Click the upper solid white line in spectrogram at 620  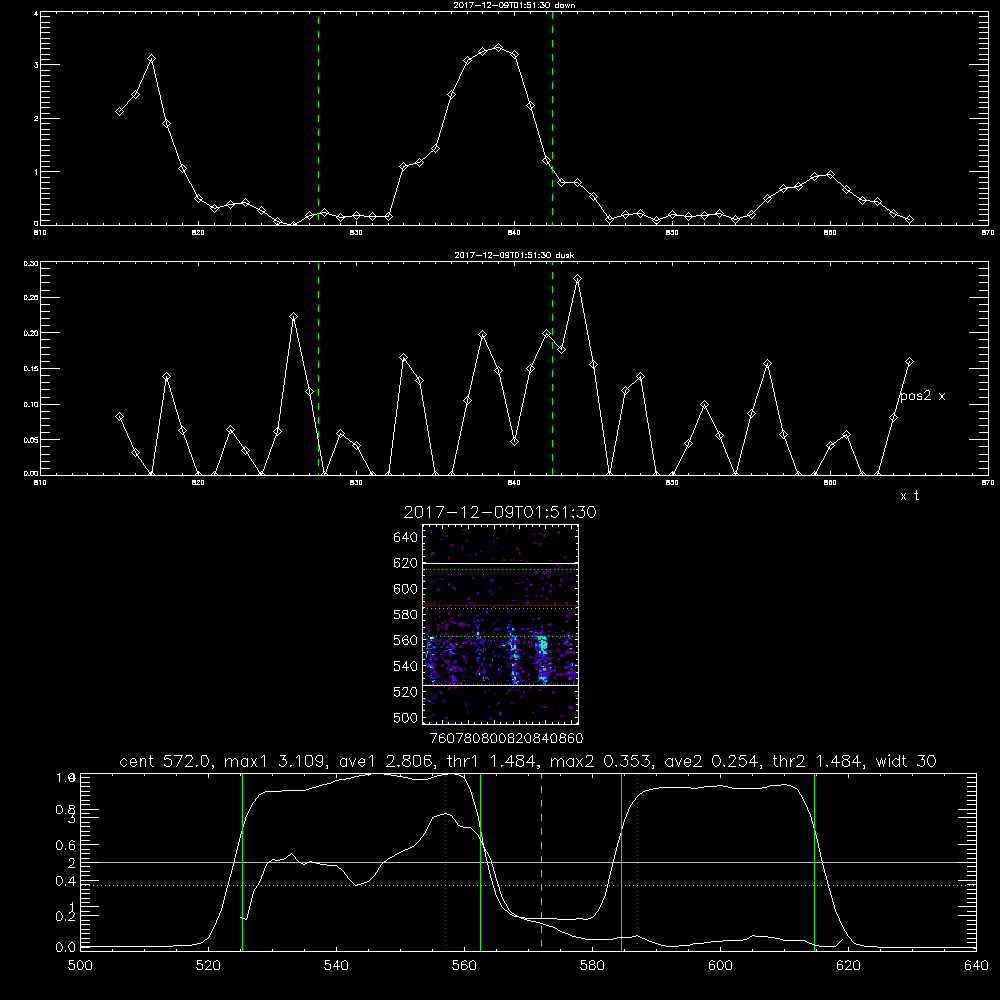click(x=501, y=563)
